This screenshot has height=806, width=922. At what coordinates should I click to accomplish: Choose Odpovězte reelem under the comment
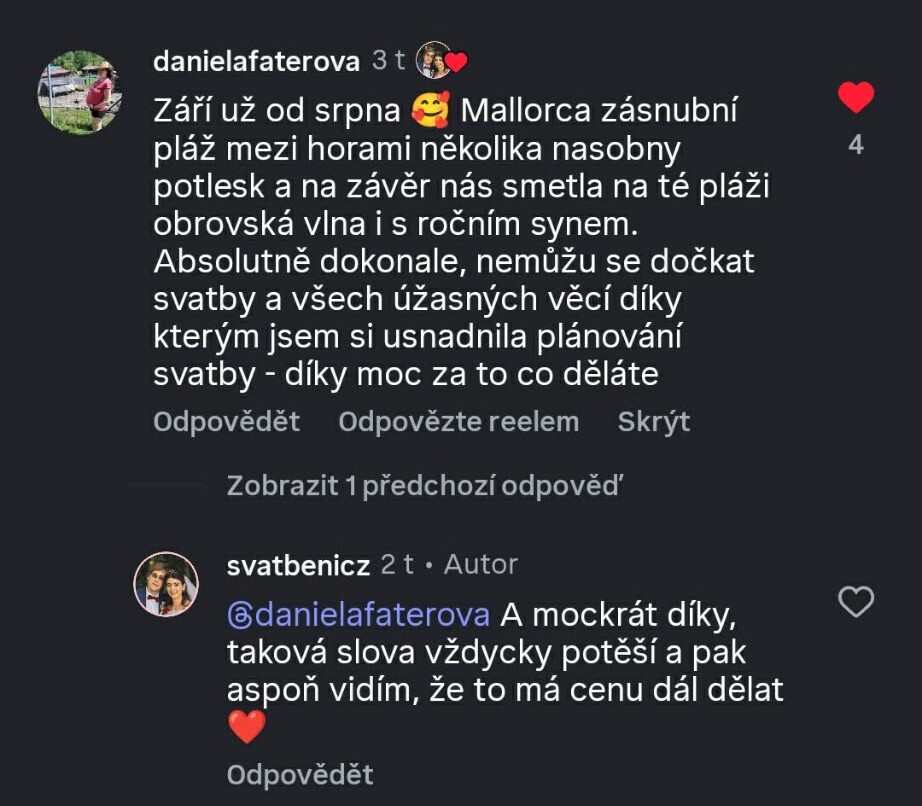458,422
